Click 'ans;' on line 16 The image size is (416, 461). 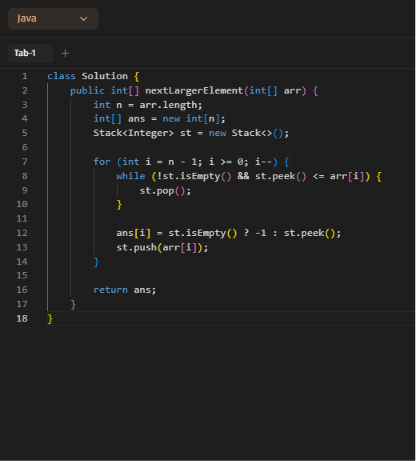(x=145, y=290)
